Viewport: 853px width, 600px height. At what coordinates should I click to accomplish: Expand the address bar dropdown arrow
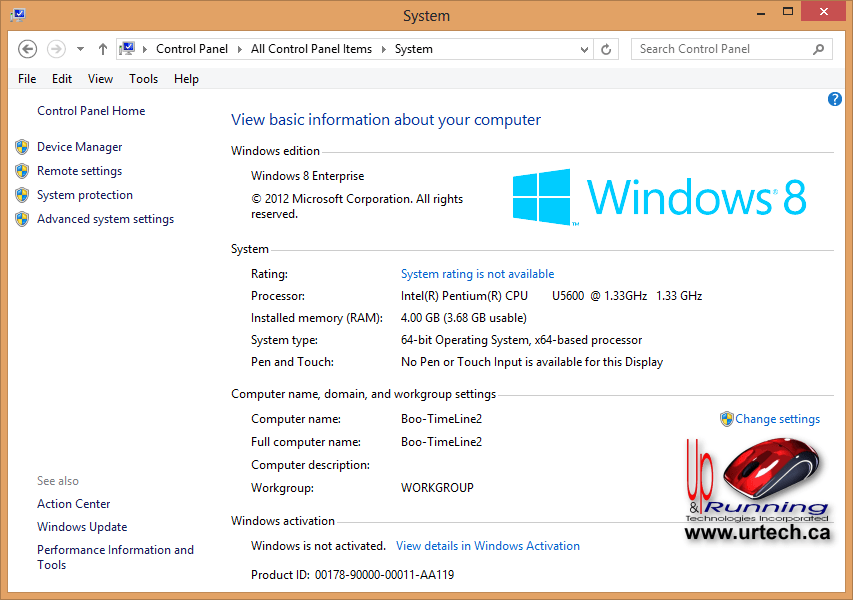point(584,48)
